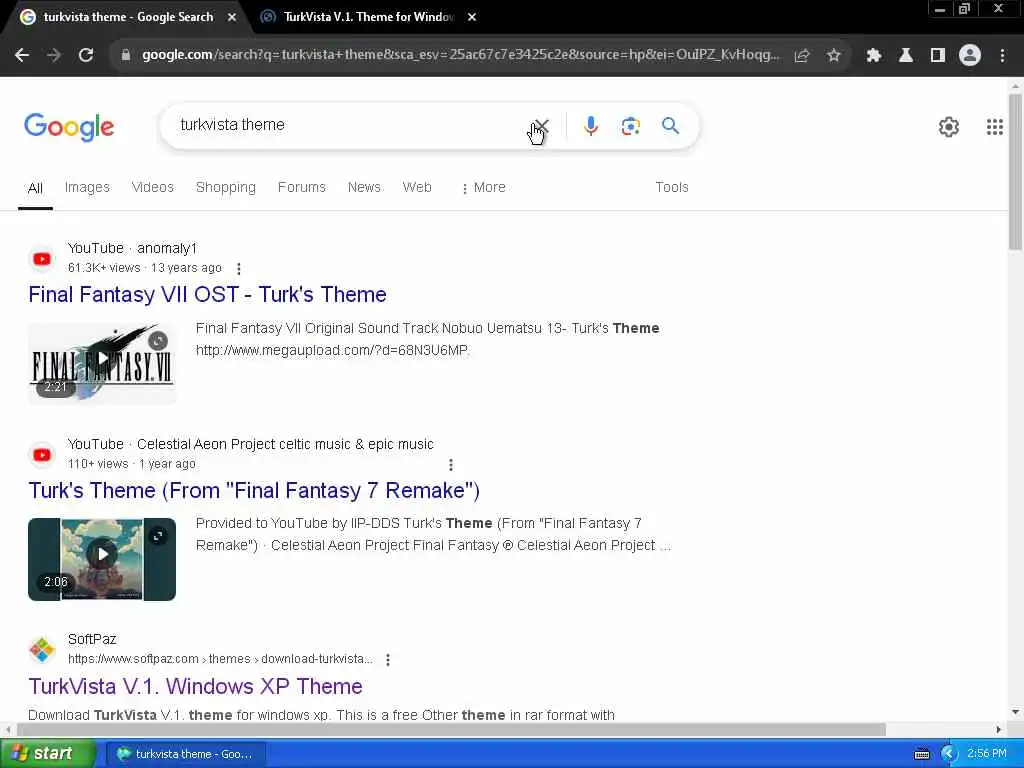Click the horizontal scrollbar thumb
The width and height of the screenshot is (1024, 768).
[x=451, y=729]
